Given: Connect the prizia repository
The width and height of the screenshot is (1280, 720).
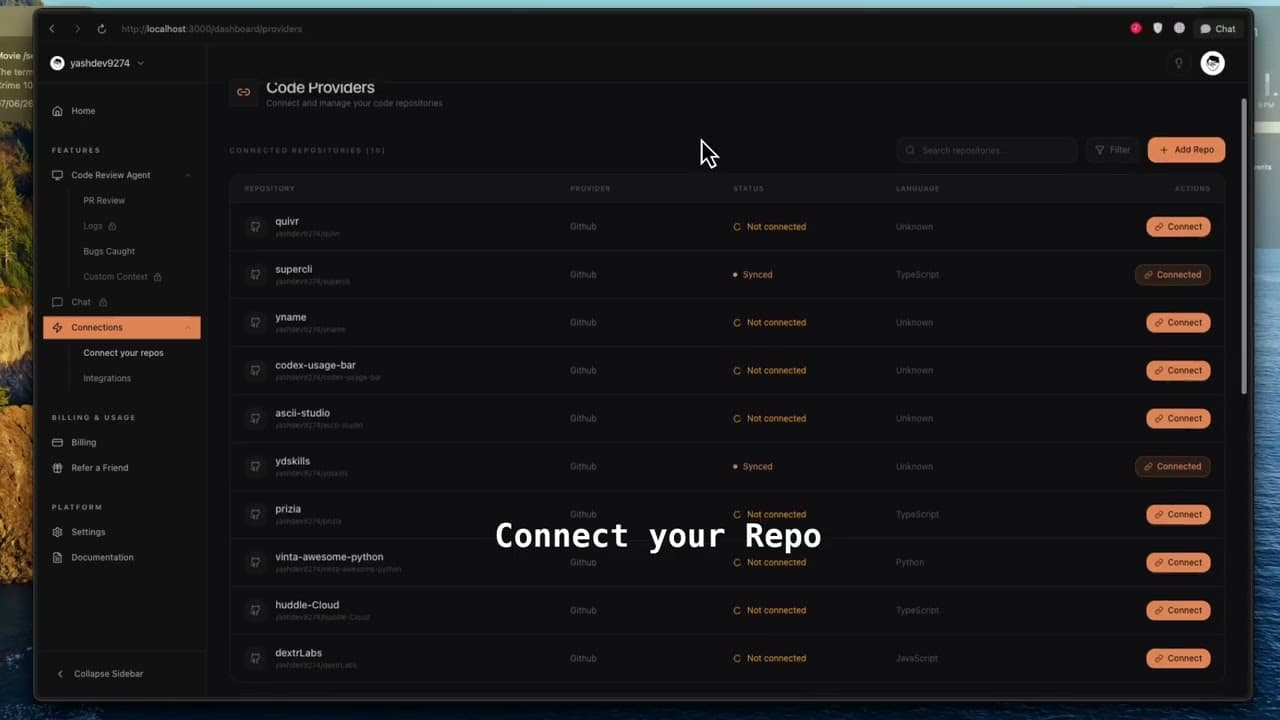Looking at the screenshot, I should (x=1178, y=515).
